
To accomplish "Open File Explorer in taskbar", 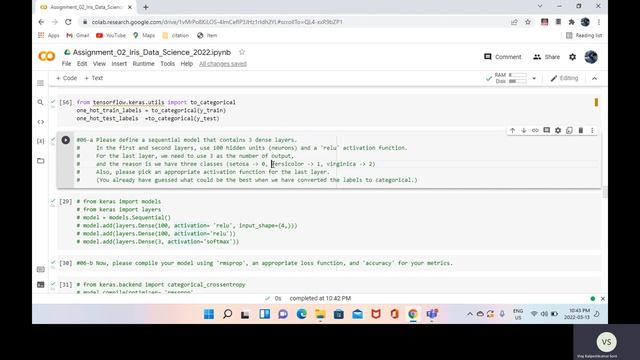I will (x=320, y=314).
